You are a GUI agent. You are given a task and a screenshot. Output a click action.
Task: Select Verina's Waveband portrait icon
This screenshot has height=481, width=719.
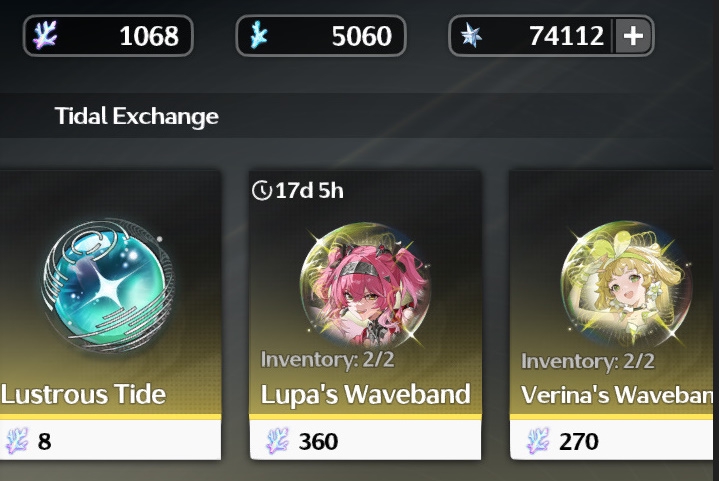[626, 284]
